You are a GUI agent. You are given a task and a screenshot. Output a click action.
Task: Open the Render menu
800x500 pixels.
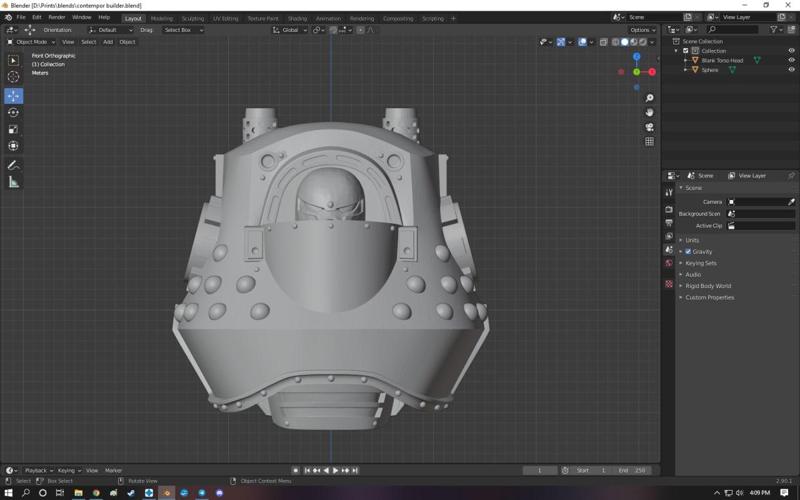pyautogui.click(x=57, y=17)
